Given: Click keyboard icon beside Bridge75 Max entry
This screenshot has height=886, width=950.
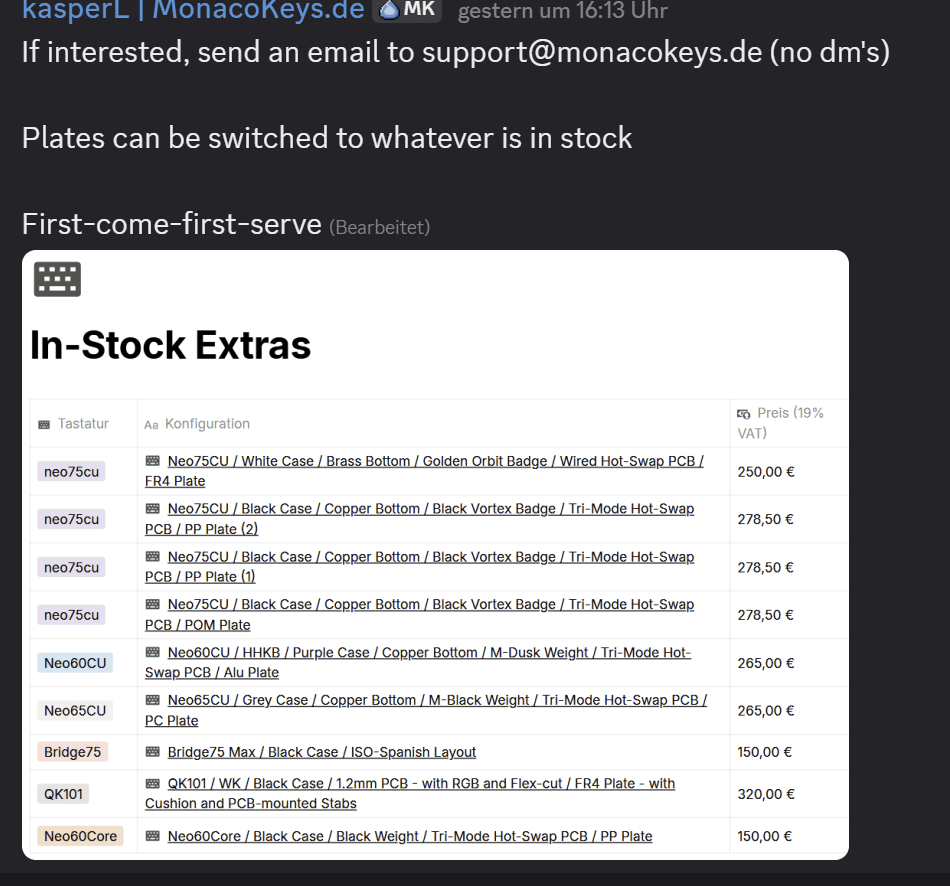Looking at the screenshot, I should (x=153, y=752).
